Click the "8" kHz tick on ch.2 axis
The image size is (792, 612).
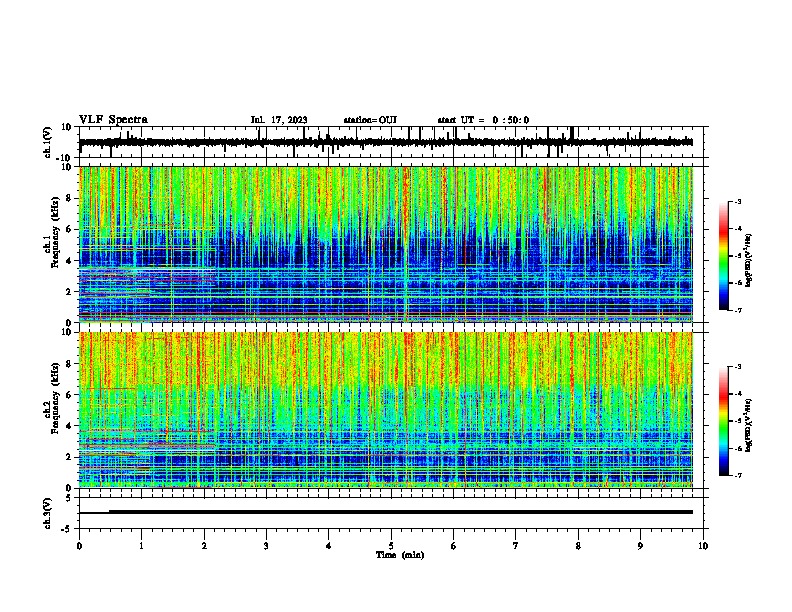[69, 364]
